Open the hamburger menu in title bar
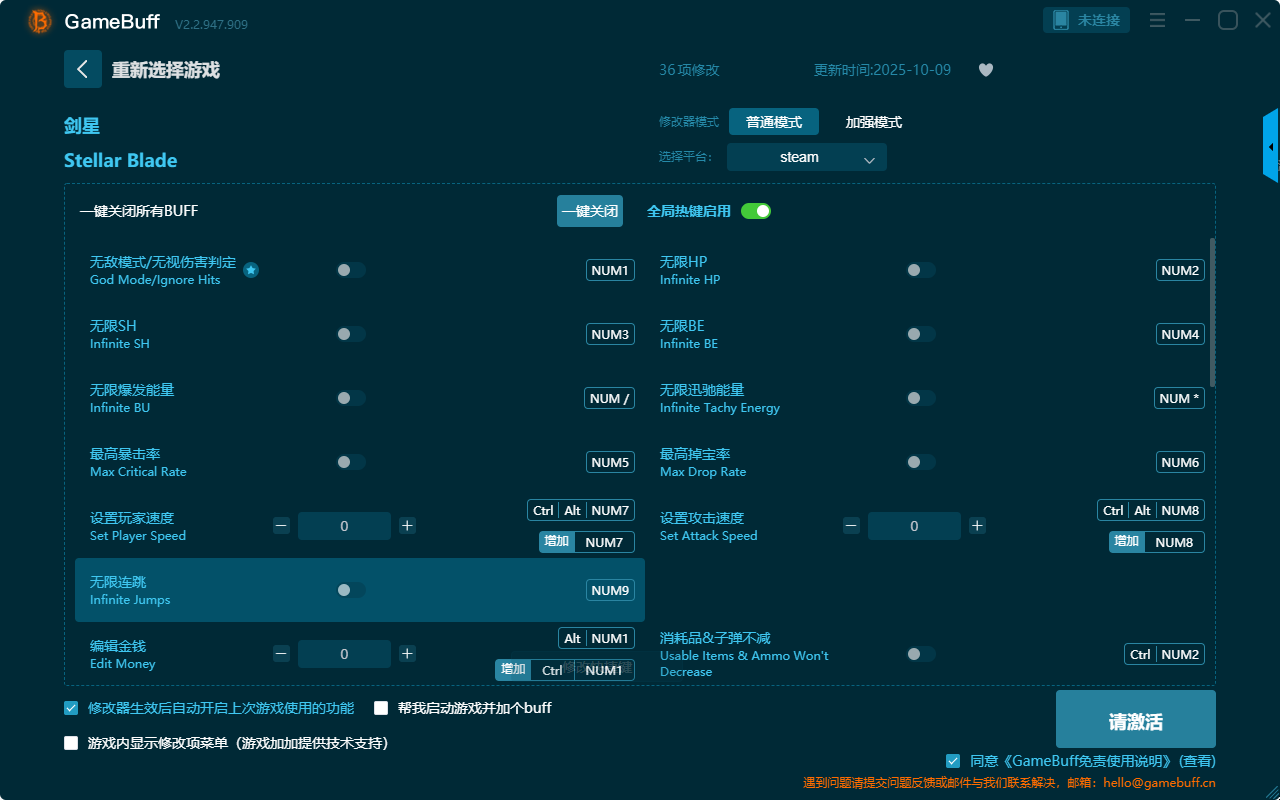This screenshot has height=800, width=1280. 1157,20
